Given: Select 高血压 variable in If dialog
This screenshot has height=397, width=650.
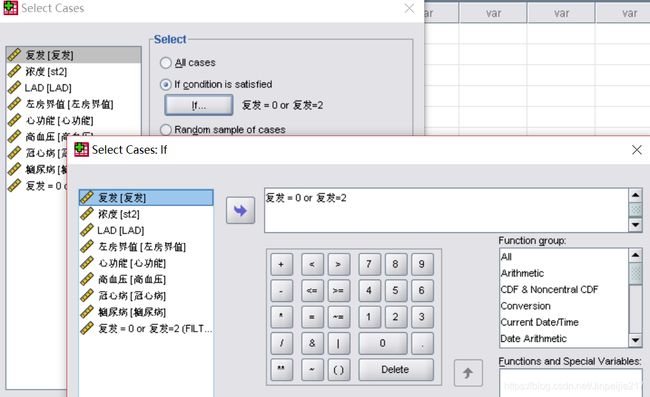Looking at the screenshot, I should coord(146,279).
